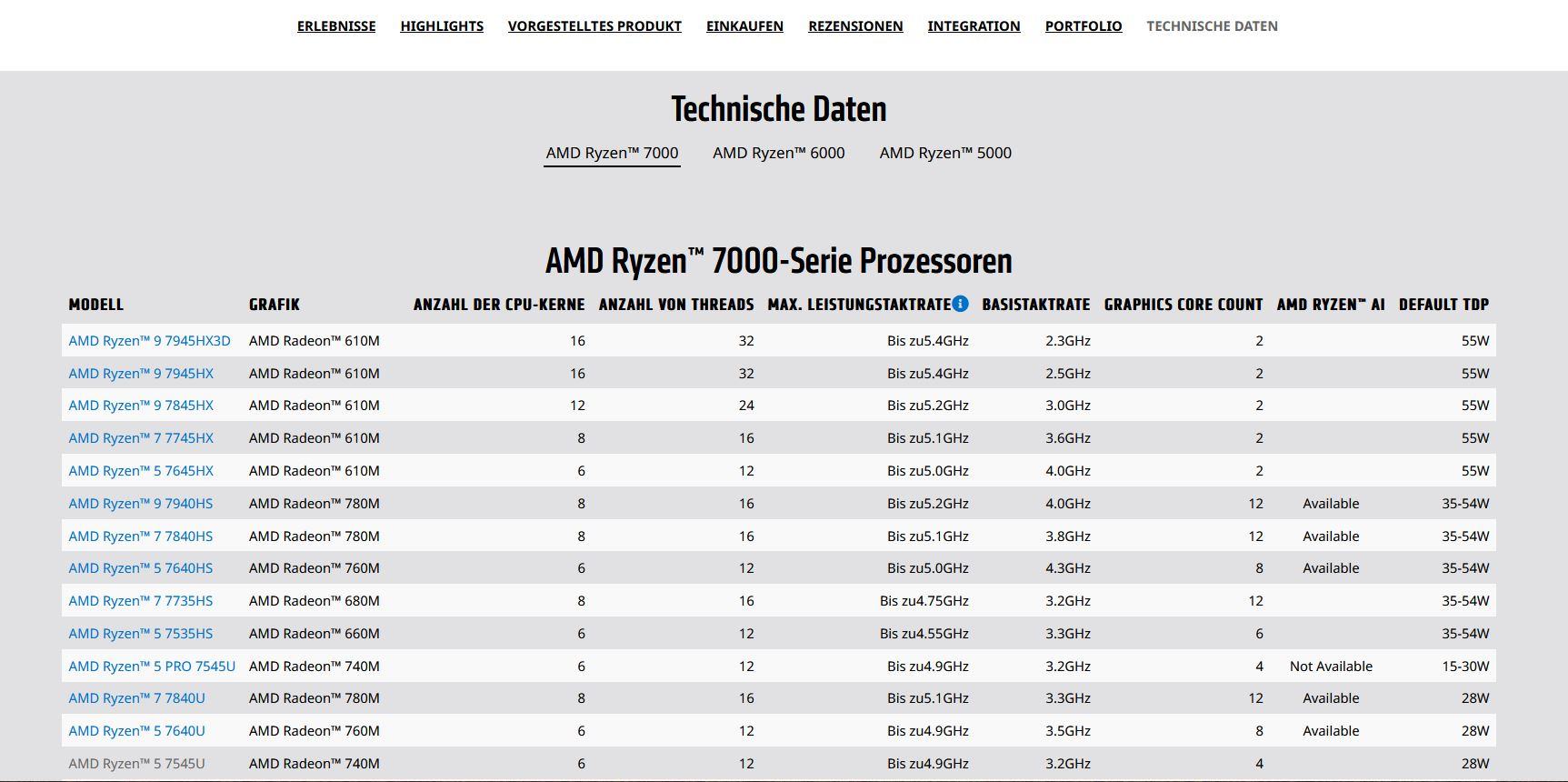Click the Max. Leistungstaktrate column header

coord(859,305)
